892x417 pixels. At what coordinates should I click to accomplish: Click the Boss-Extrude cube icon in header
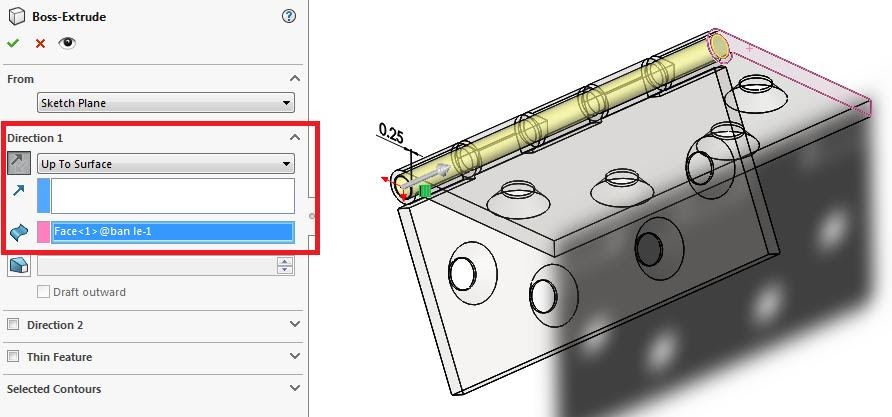[x=18, y=16]
